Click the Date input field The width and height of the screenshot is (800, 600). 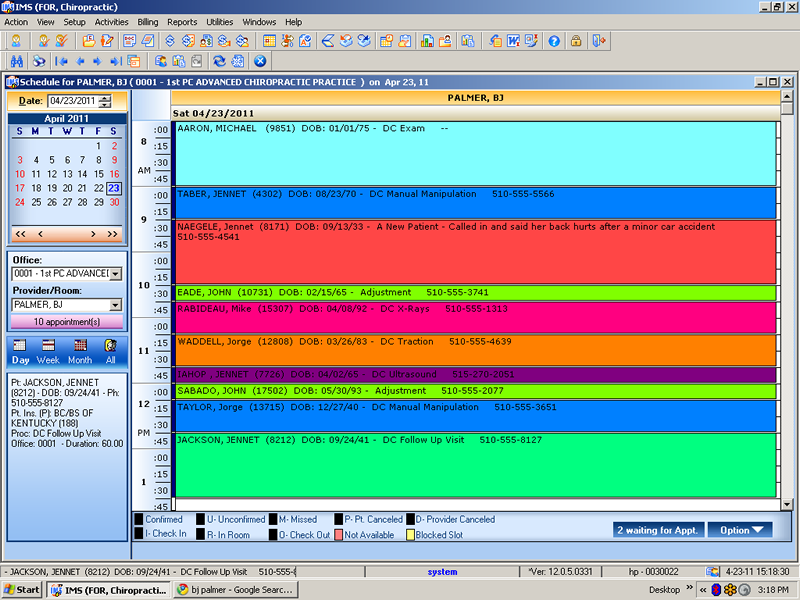tap(72, 101)
